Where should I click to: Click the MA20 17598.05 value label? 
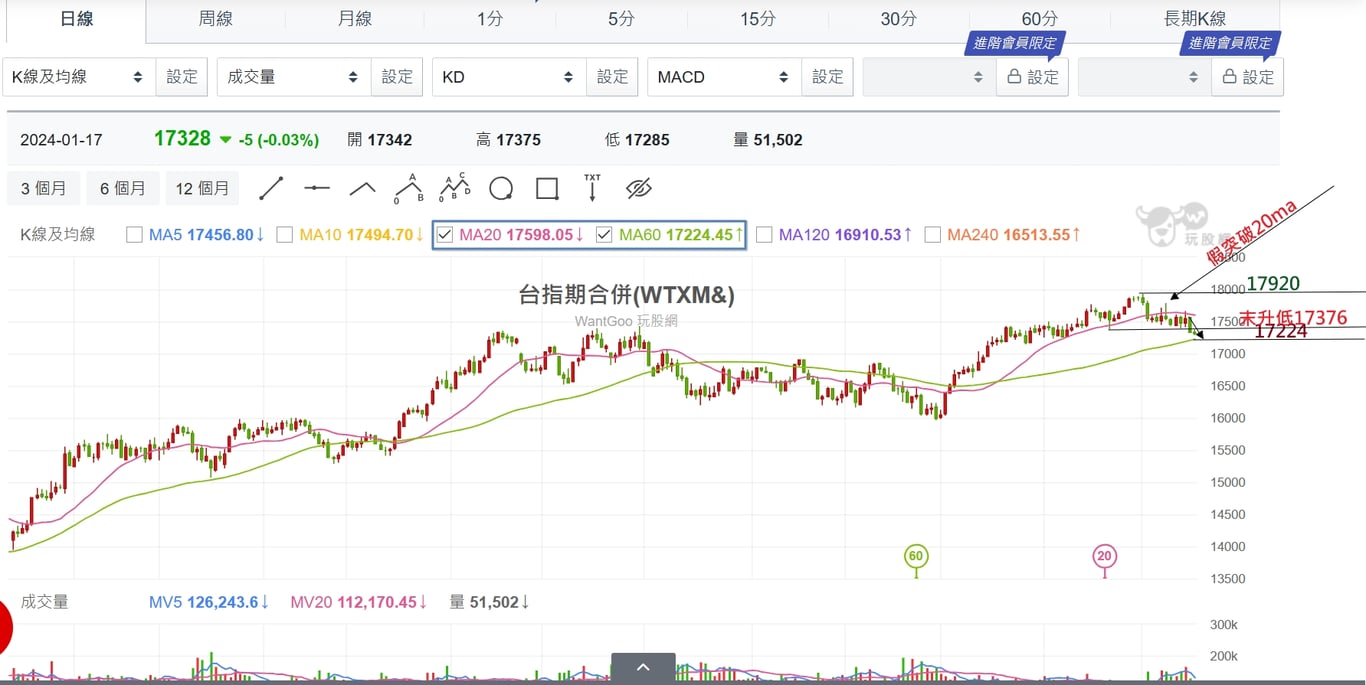521,235
